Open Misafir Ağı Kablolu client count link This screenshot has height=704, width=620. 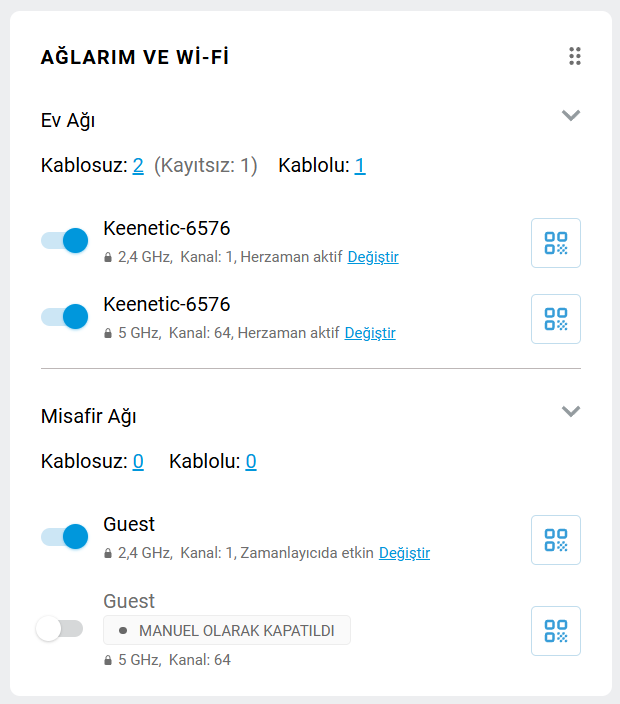click(251, 461)
